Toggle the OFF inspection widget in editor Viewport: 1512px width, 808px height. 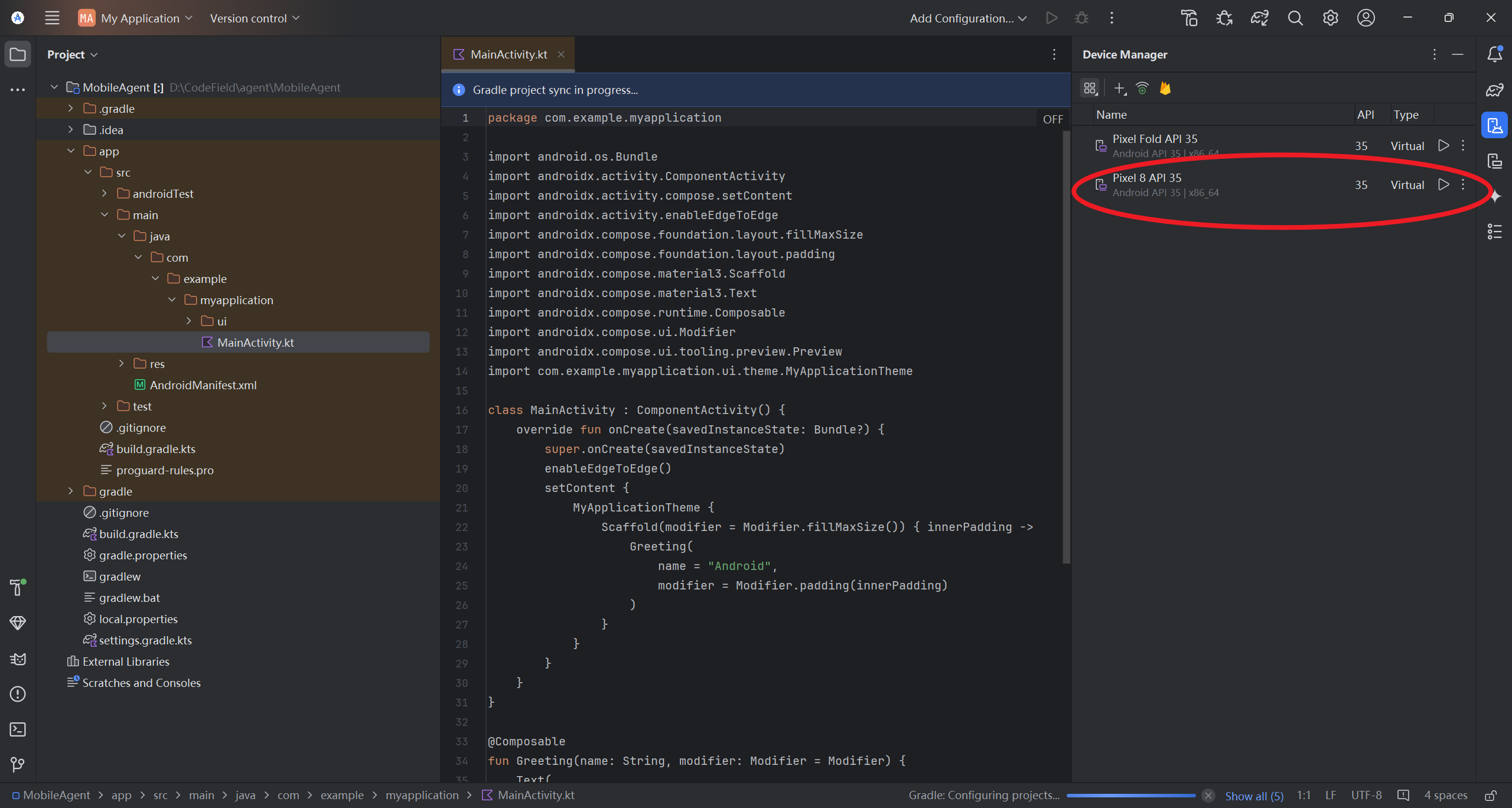pos(1052,119)
